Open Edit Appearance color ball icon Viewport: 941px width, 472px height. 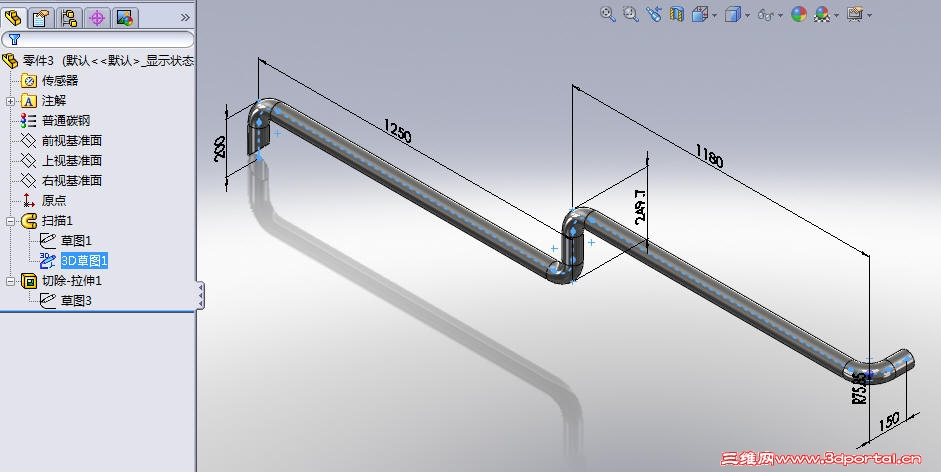[799, 14]
